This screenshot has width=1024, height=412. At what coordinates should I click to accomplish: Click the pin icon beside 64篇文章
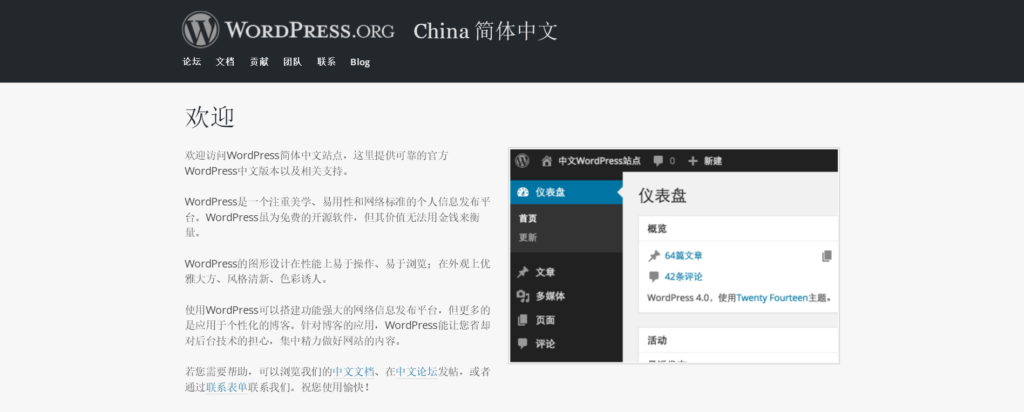click(x=654, y=256)
